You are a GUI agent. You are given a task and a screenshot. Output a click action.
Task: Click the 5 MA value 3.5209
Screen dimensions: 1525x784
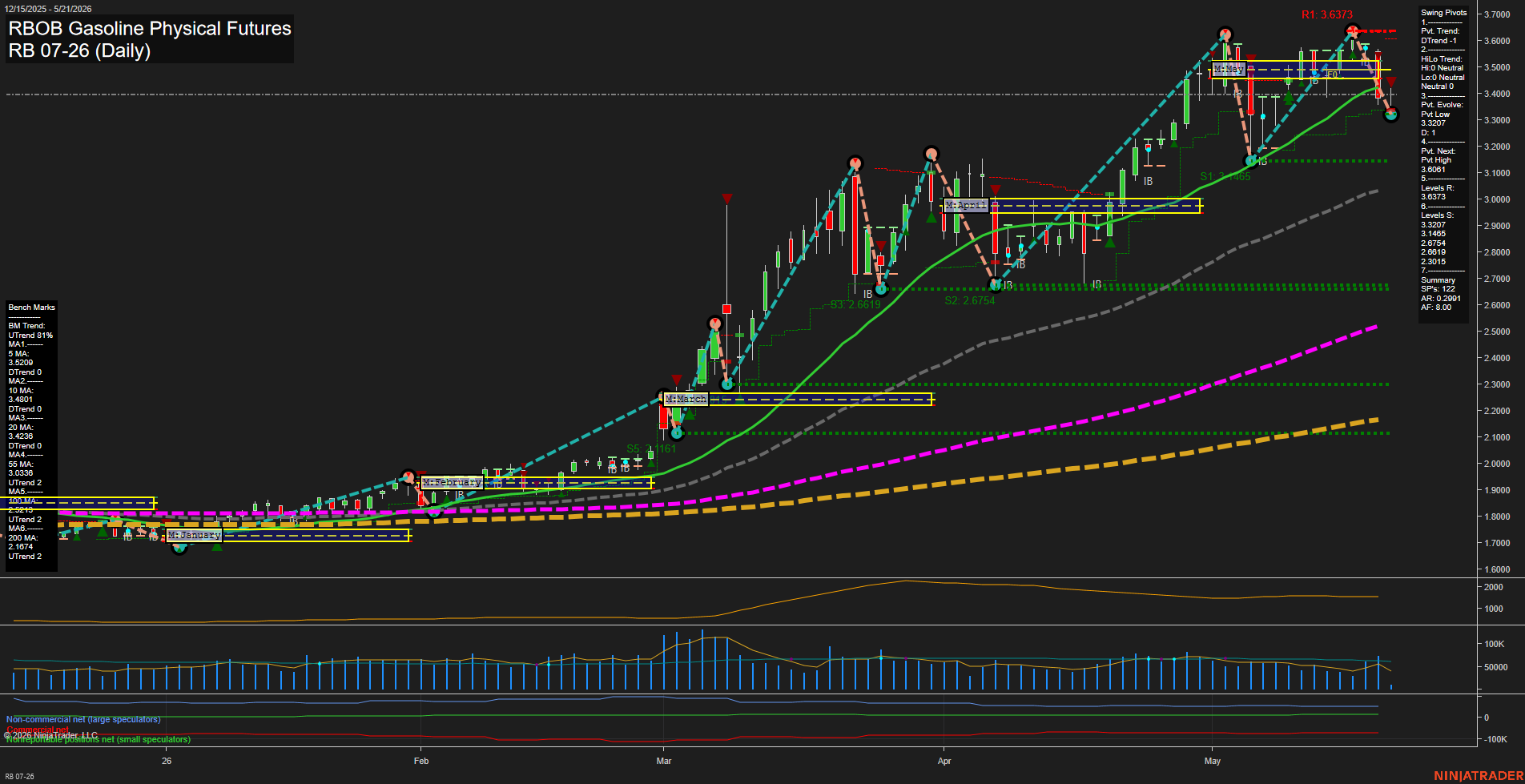click(21, 363)
